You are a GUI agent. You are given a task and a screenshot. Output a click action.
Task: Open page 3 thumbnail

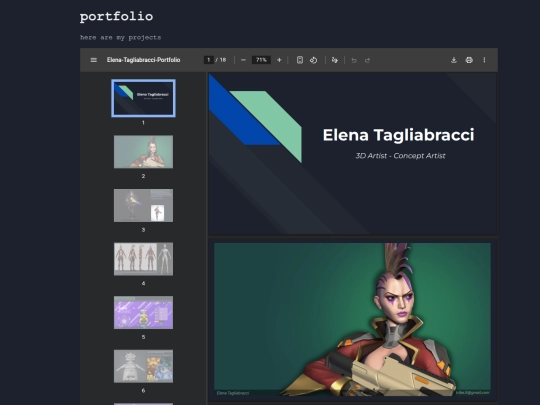click(x=143, y=205)
